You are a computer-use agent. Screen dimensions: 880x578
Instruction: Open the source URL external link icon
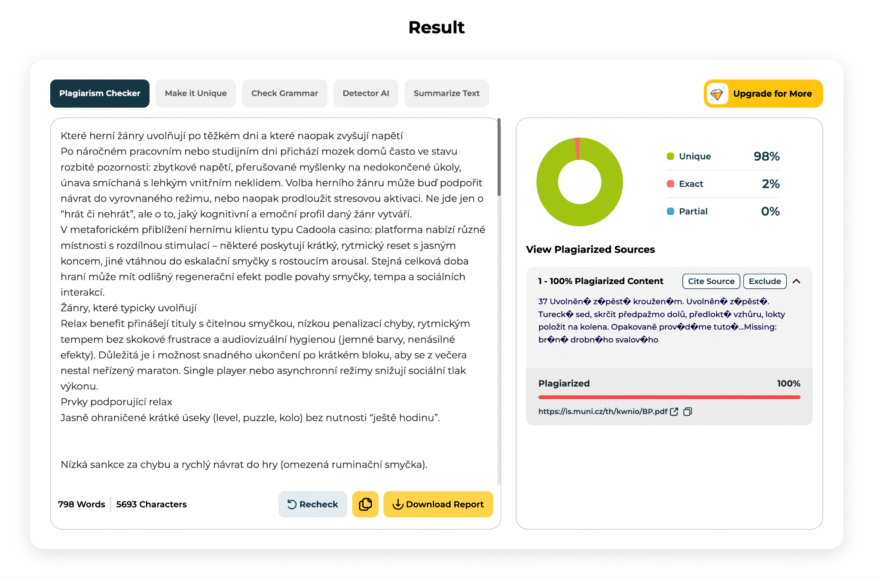(674, 411)
